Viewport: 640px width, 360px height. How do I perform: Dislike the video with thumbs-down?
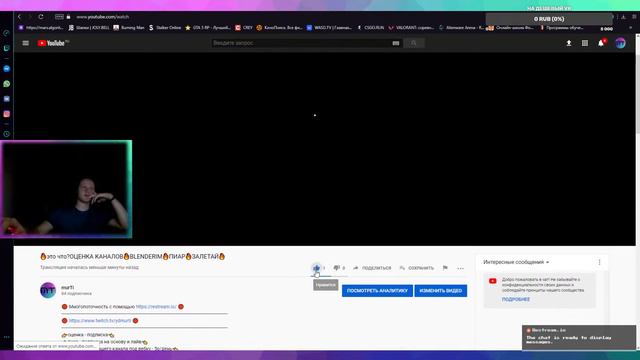point(337,268)
